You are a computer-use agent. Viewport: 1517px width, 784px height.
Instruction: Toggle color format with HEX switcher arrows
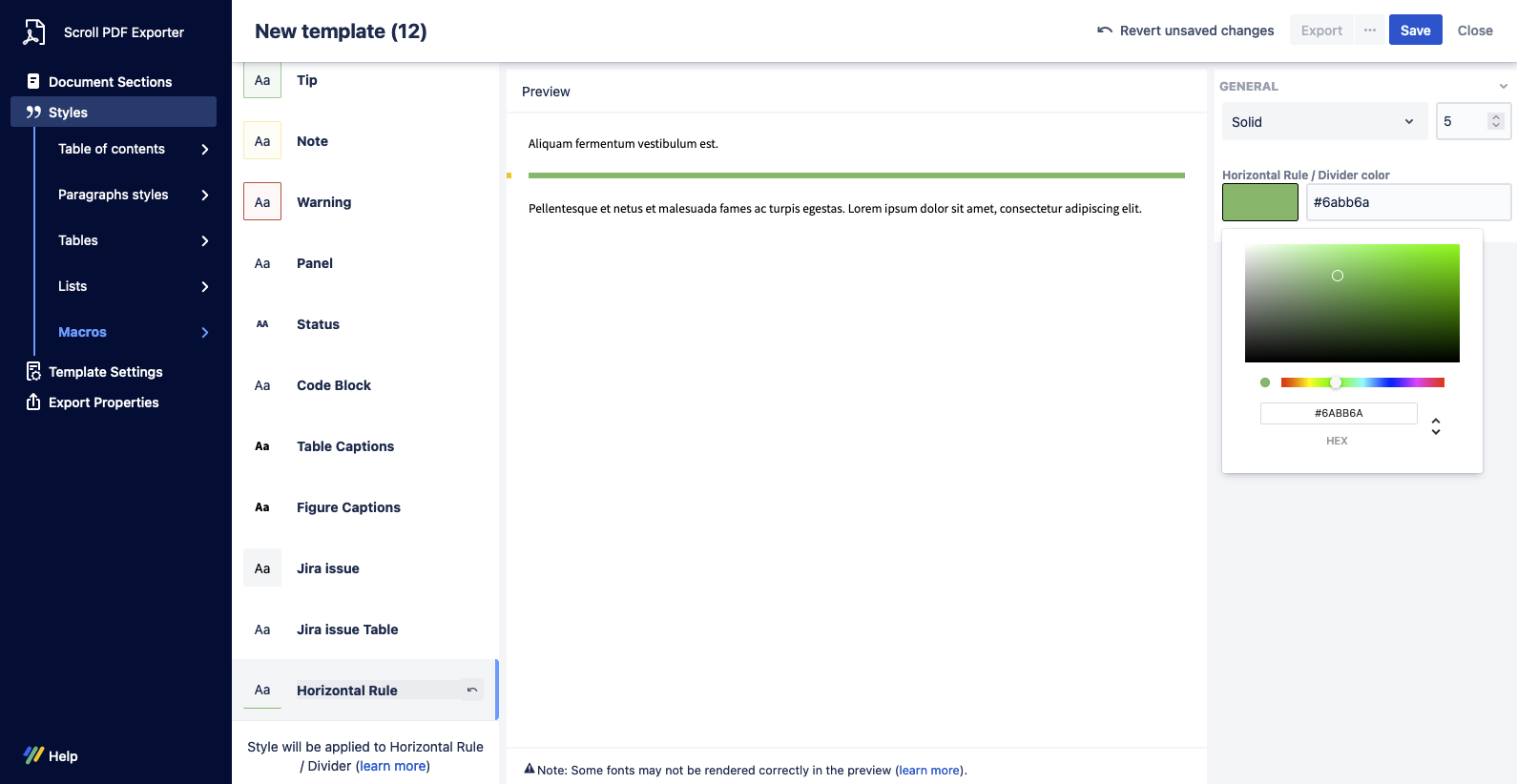[x=1435, y=426]
